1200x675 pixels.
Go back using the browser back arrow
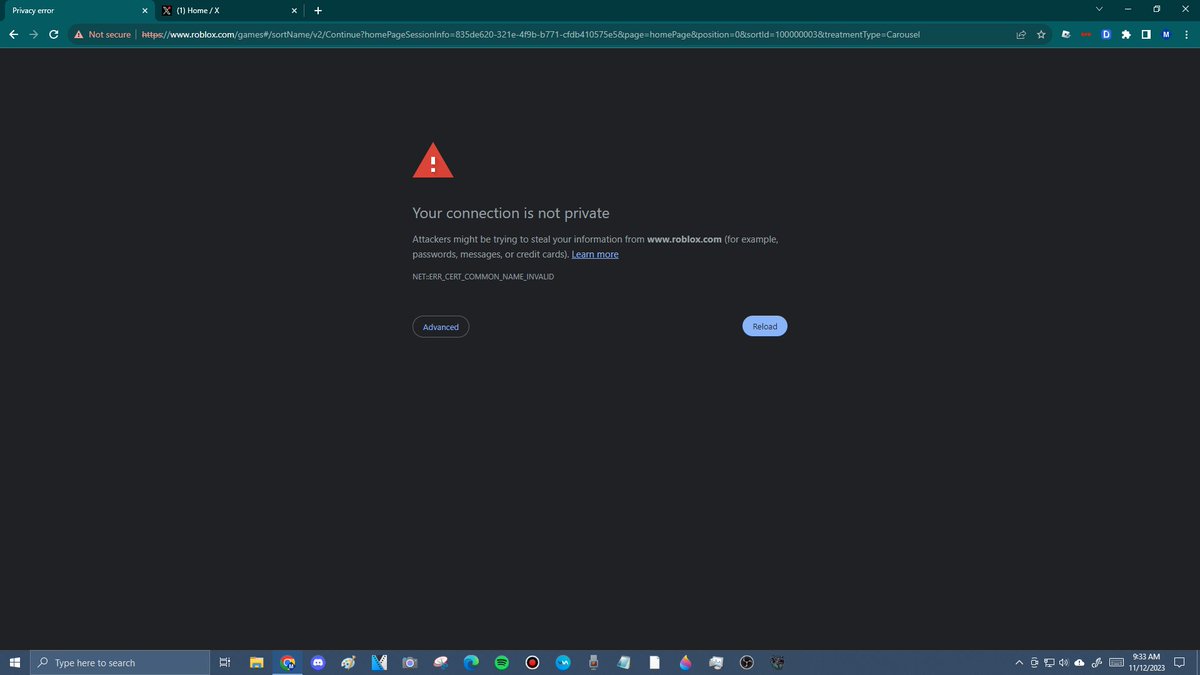click(x=13, y=34)
